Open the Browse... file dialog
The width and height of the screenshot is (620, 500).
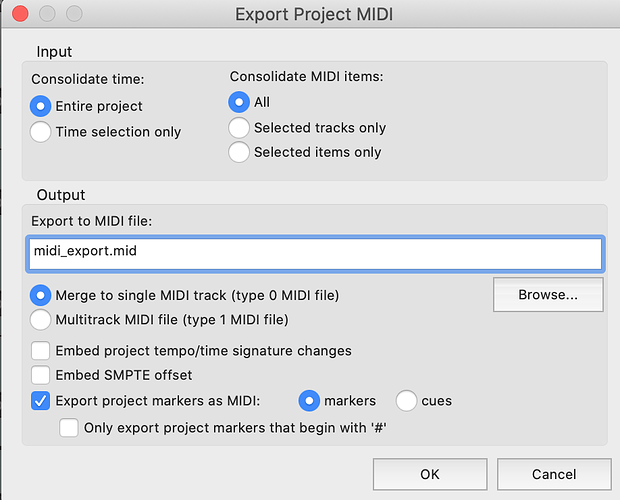pyautogui.click(x=548, y=294)
